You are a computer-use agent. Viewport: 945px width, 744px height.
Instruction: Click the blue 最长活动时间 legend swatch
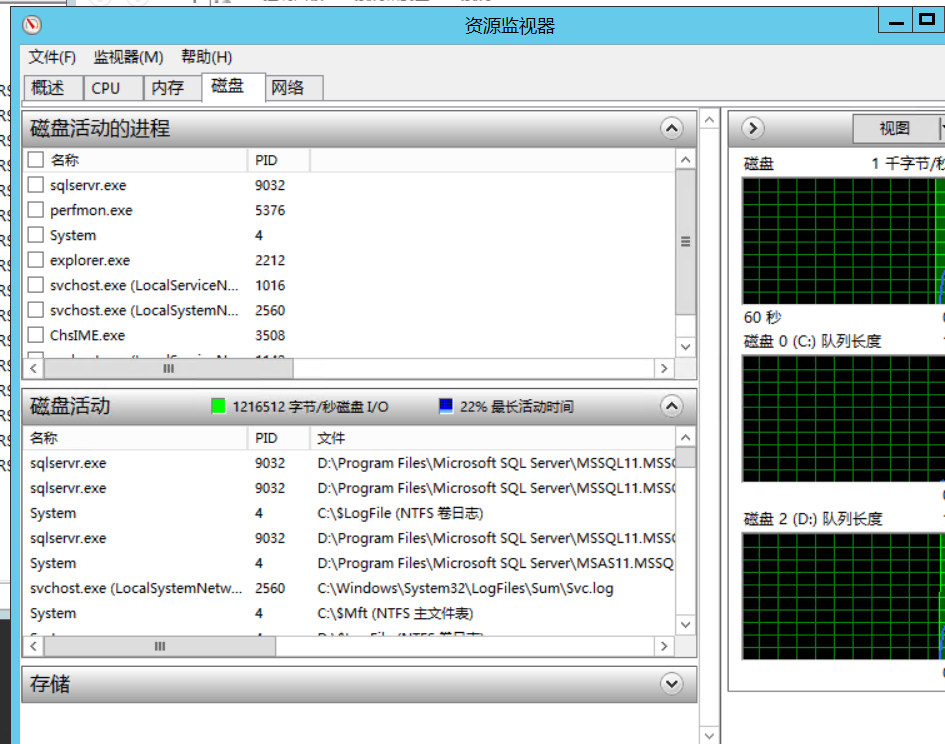point(446,406)
